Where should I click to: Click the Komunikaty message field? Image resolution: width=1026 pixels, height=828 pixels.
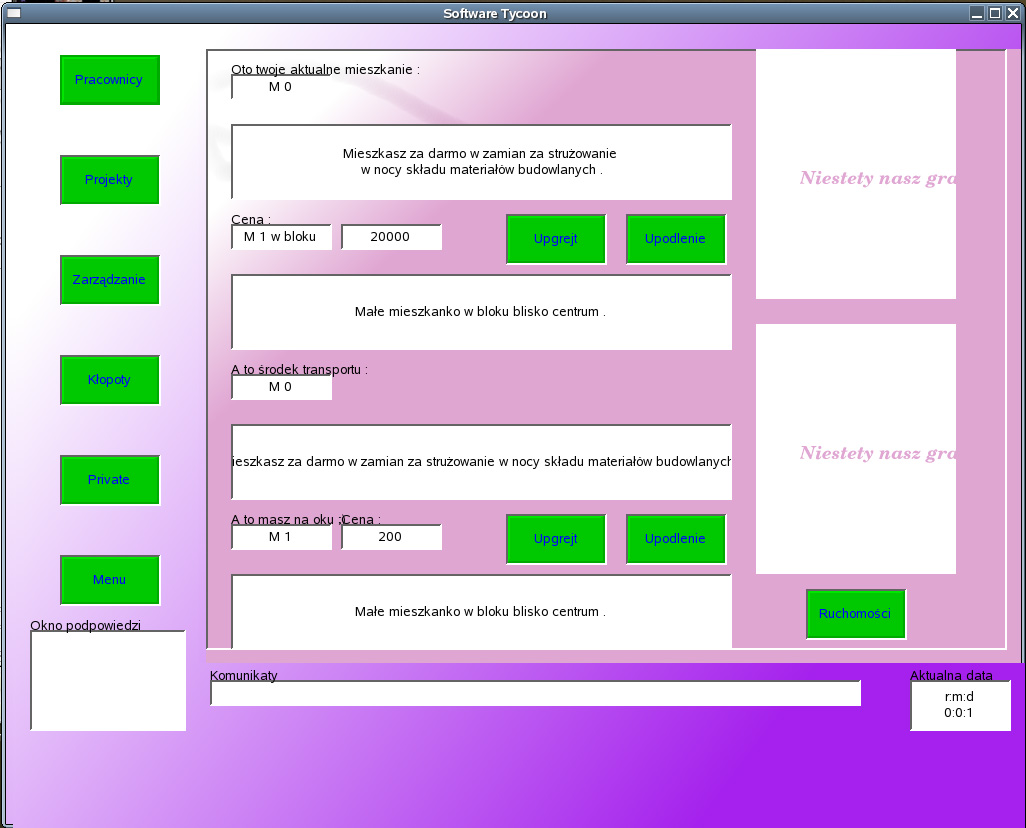(x=535, y=693)
